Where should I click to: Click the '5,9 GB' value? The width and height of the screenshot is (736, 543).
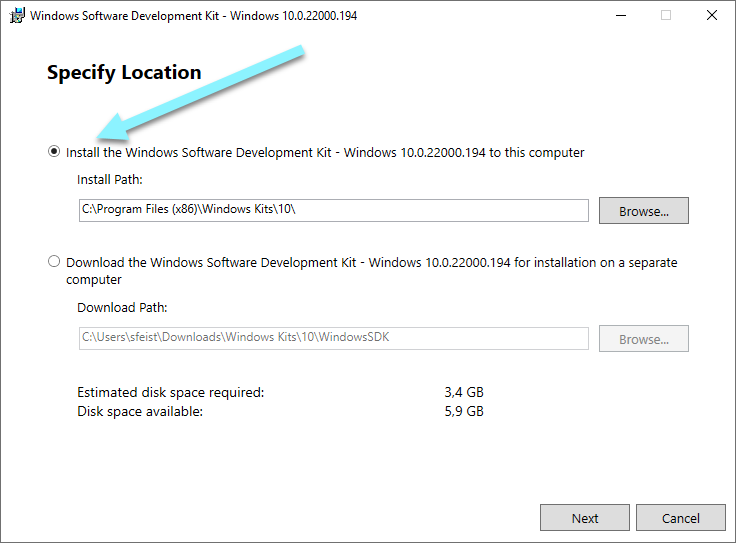(464, 412)
